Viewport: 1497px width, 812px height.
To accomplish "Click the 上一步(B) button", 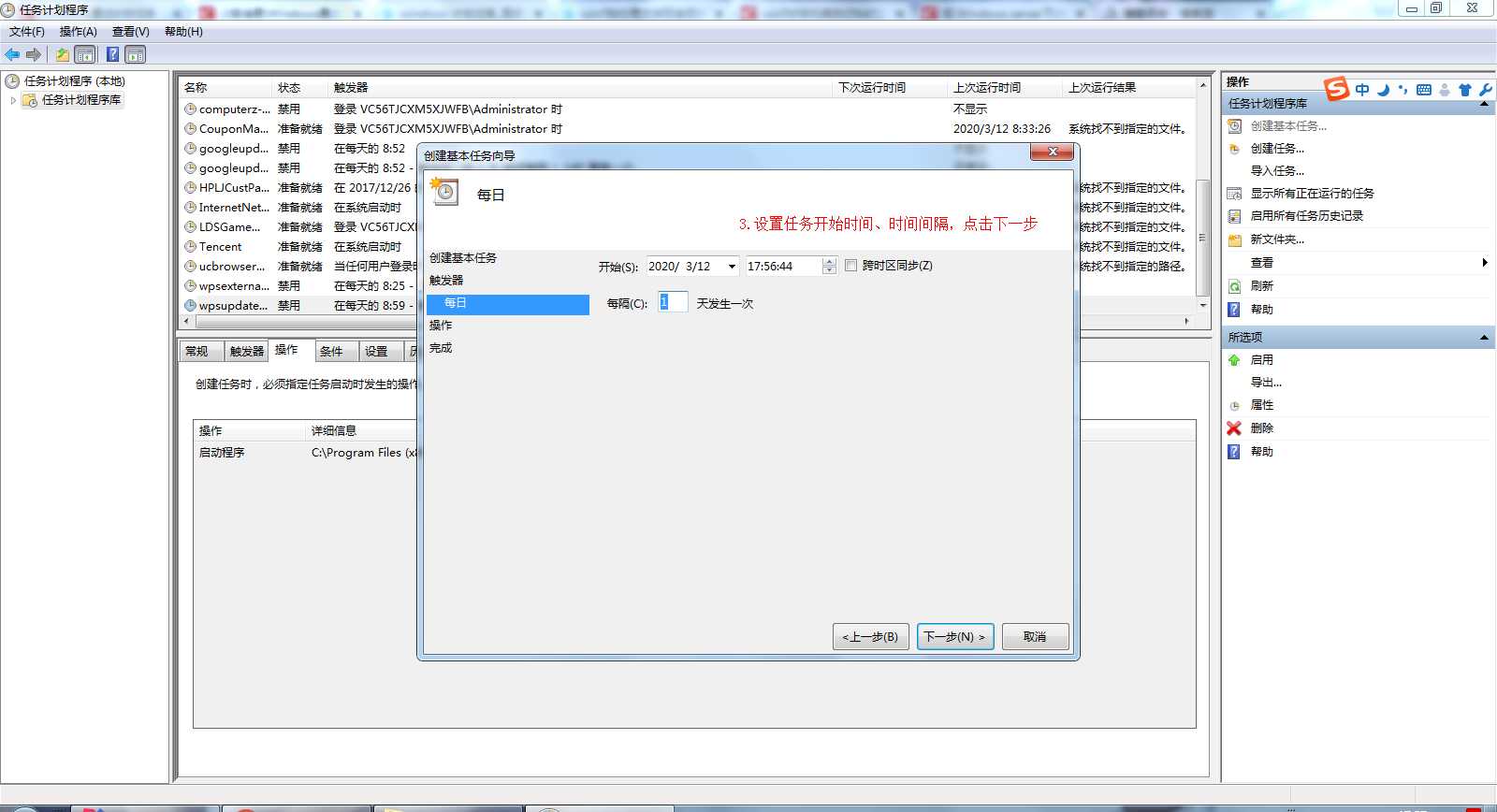I will pos(871,637).
